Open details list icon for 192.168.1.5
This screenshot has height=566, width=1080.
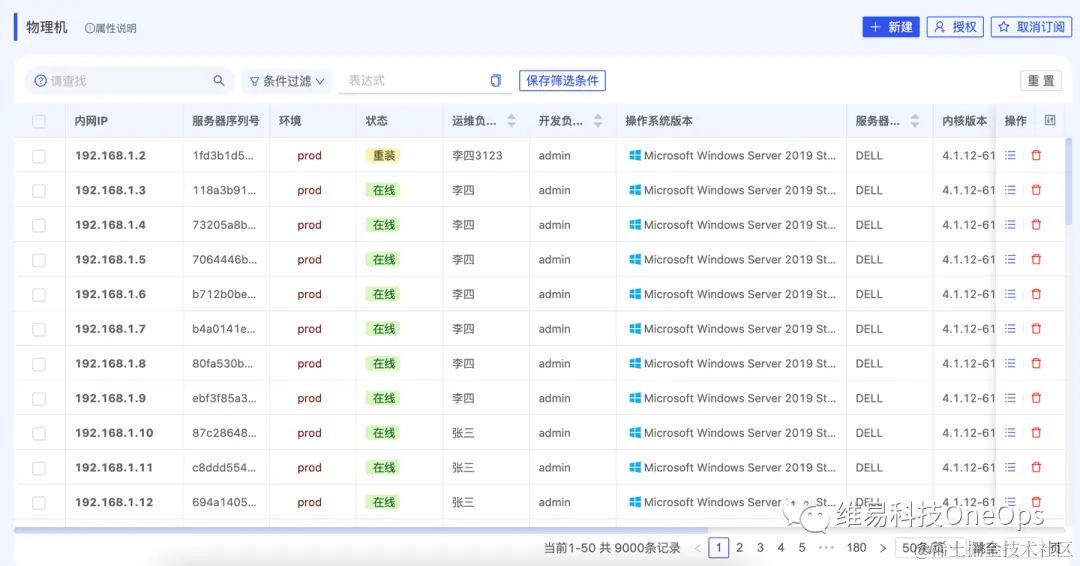(x=1010, y=260)
